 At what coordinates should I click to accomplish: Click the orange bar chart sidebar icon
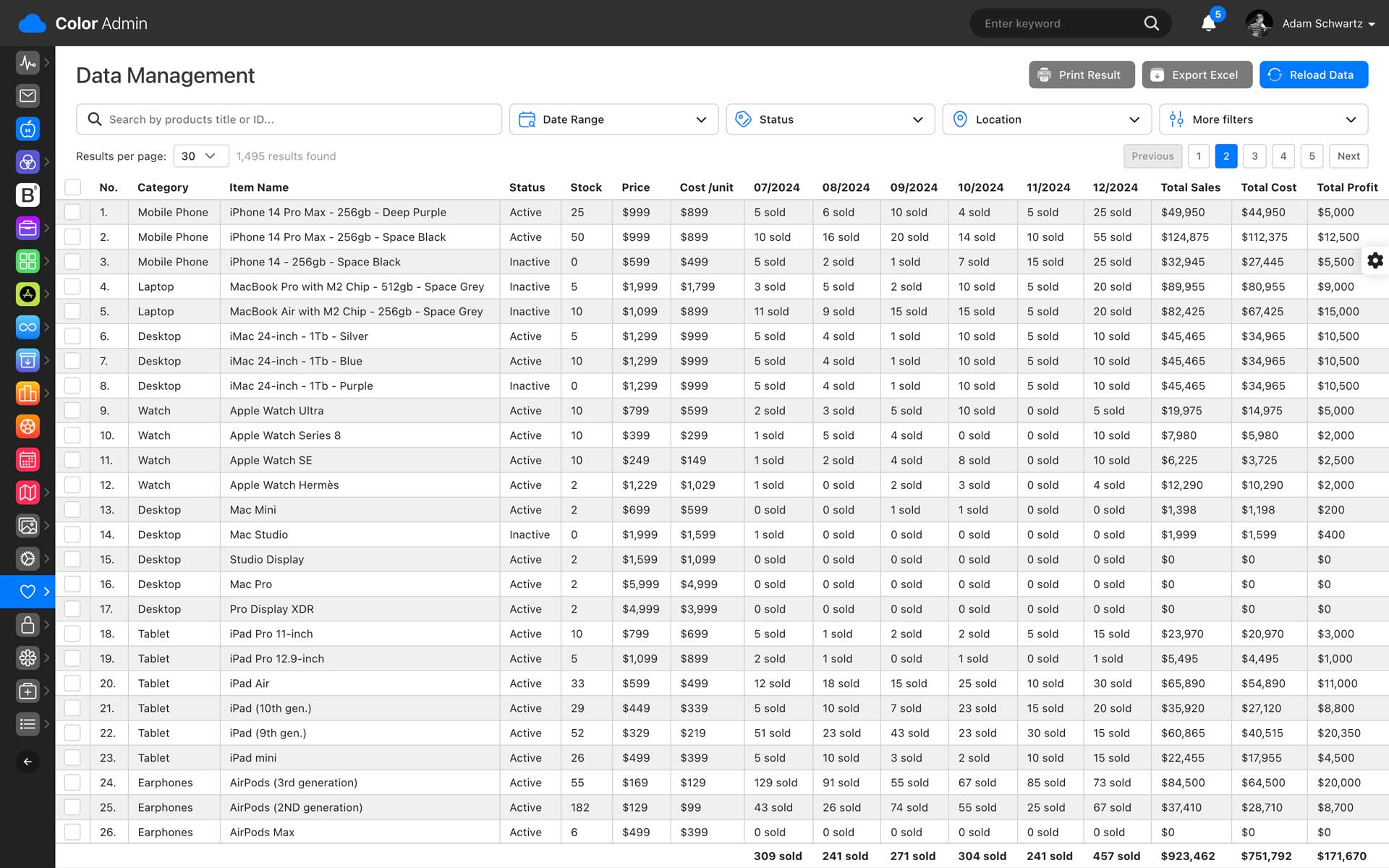pos(27,393)
